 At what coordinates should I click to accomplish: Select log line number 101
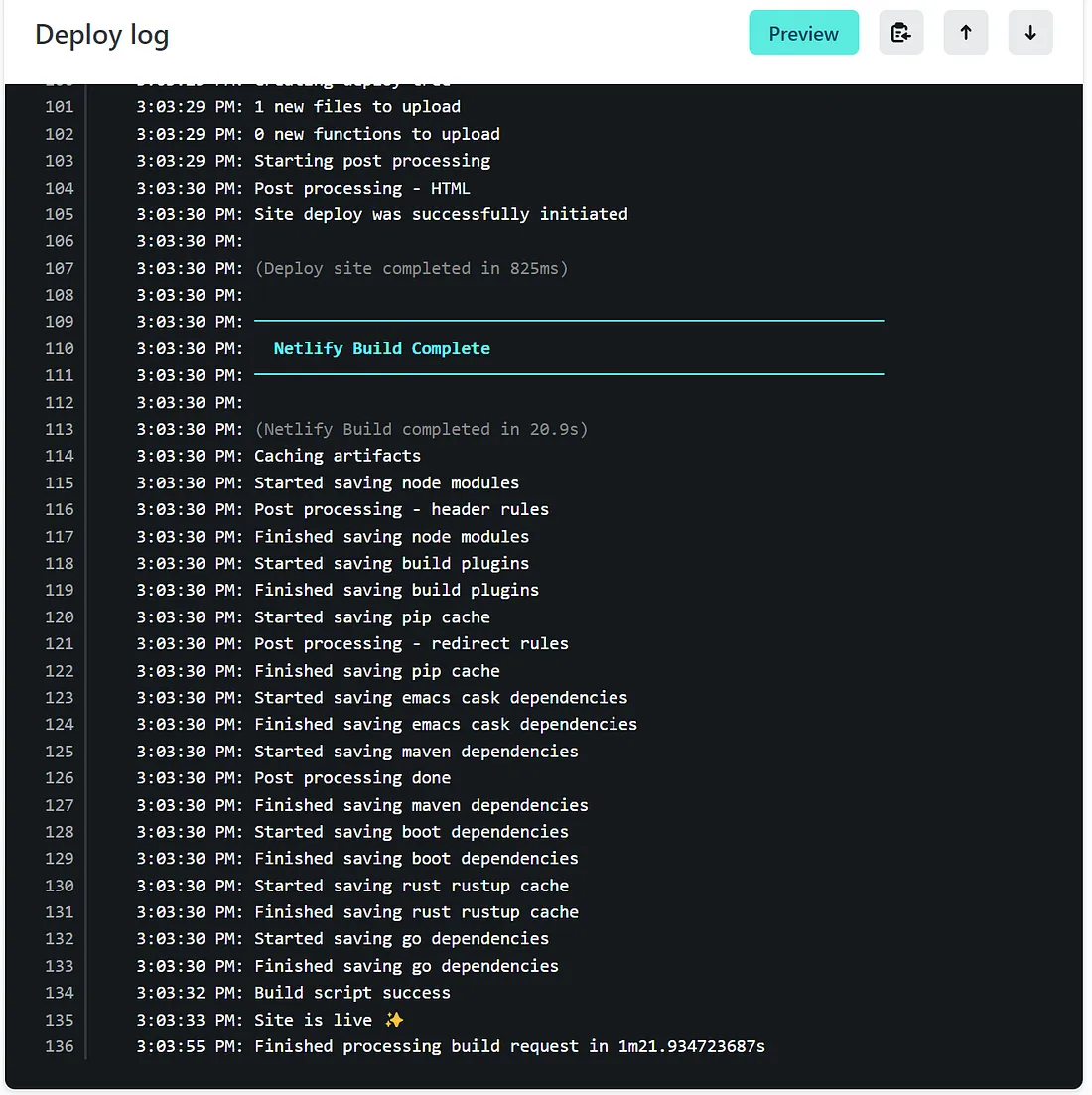tap(60, 107)
